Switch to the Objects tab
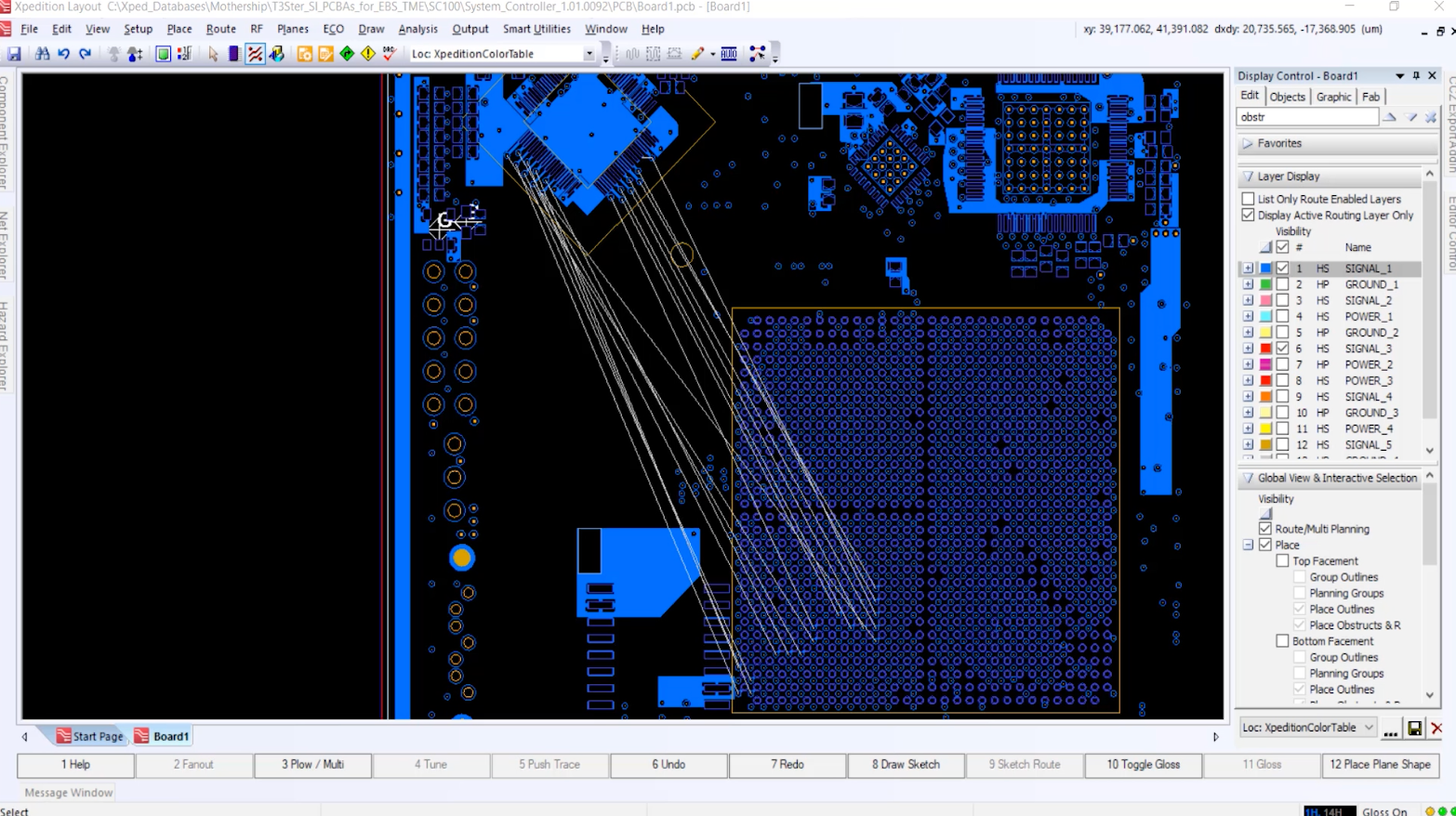This screenshot has height=816, width=1456. (1287, 97)
